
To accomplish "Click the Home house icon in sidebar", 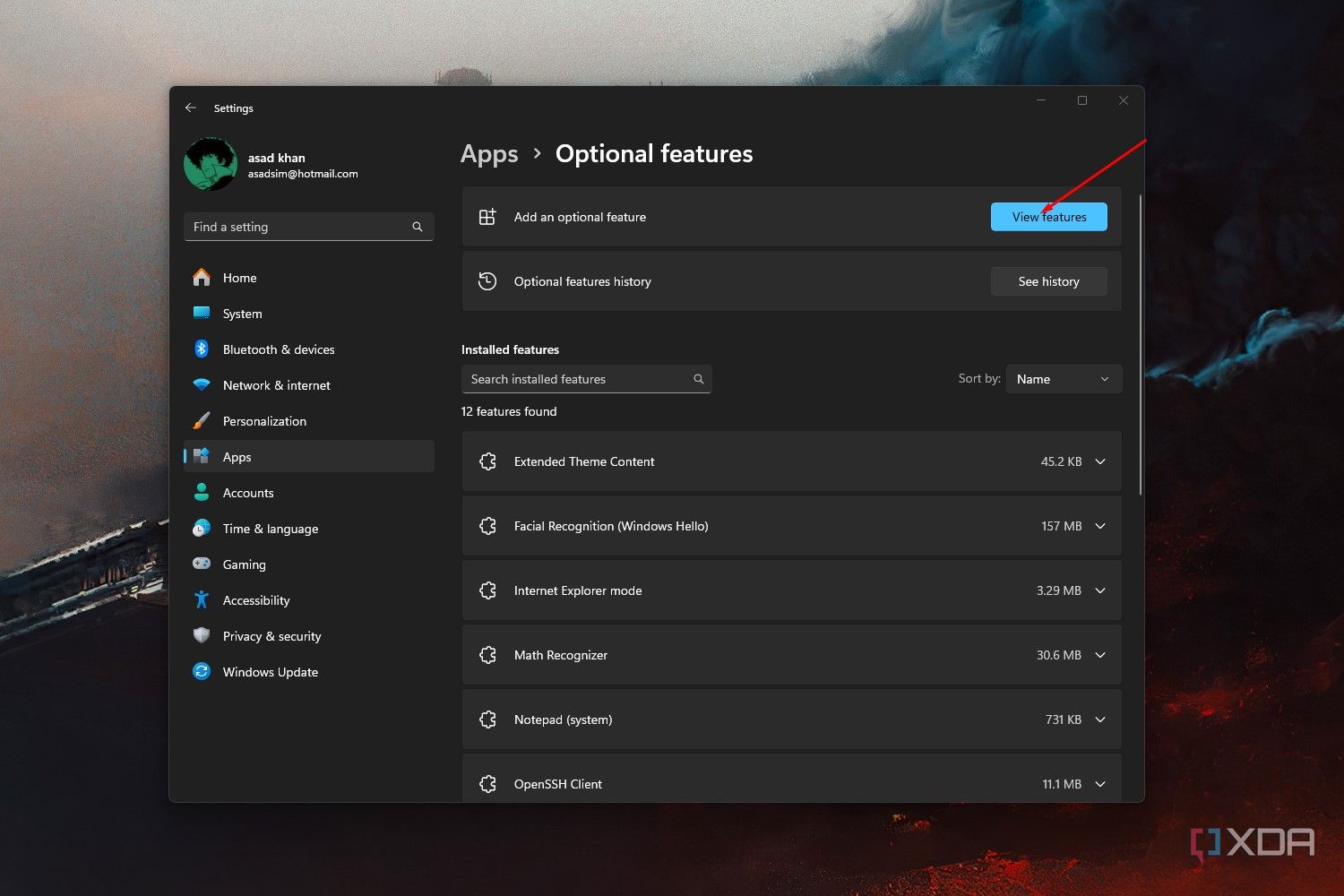I will [202, 278].
